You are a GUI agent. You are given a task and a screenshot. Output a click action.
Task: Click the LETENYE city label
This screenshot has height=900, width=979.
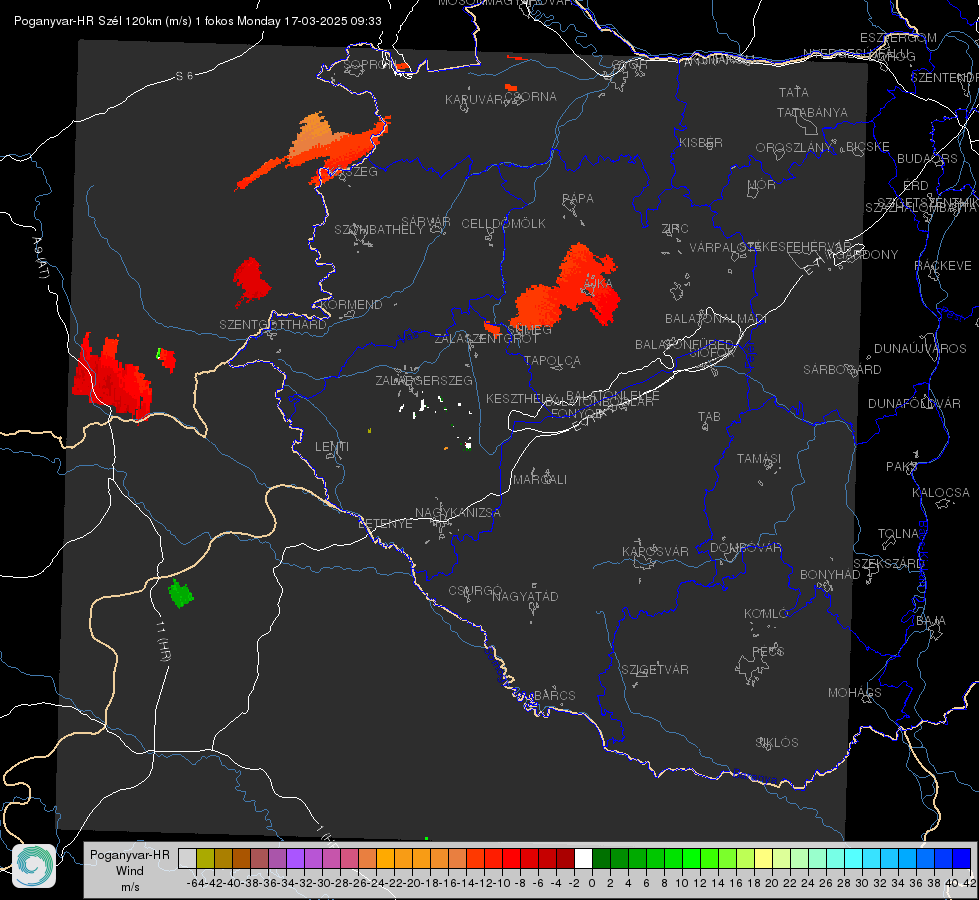(385, 524)
